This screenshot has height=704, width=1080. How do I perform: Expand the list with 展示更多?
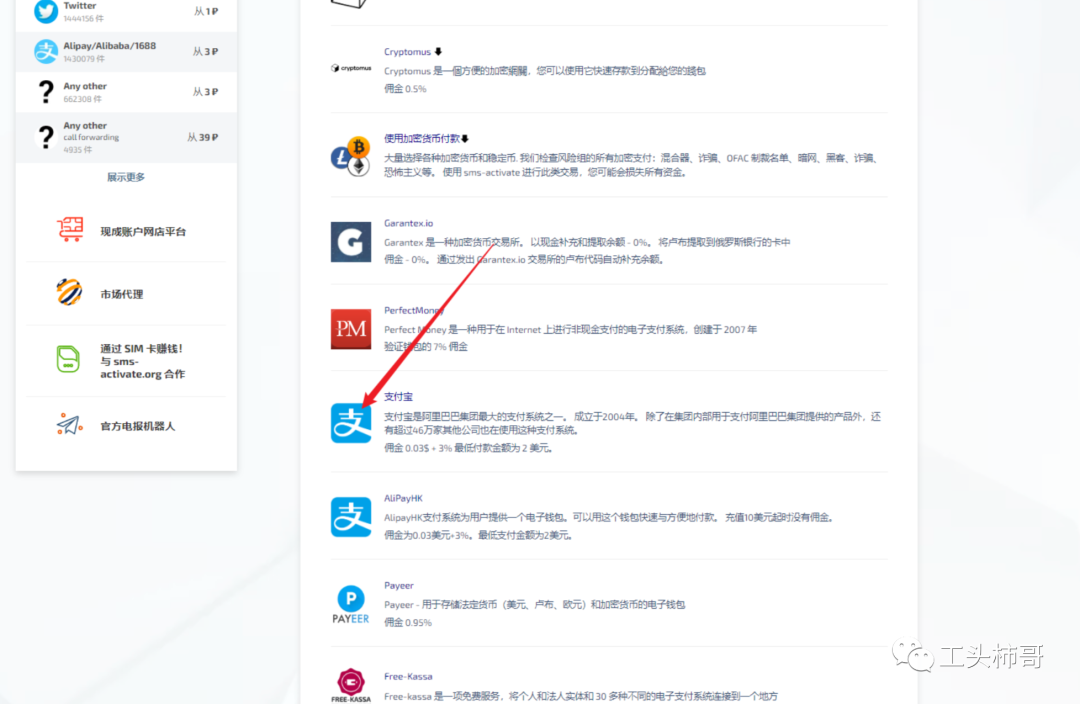tap(126, 177)
